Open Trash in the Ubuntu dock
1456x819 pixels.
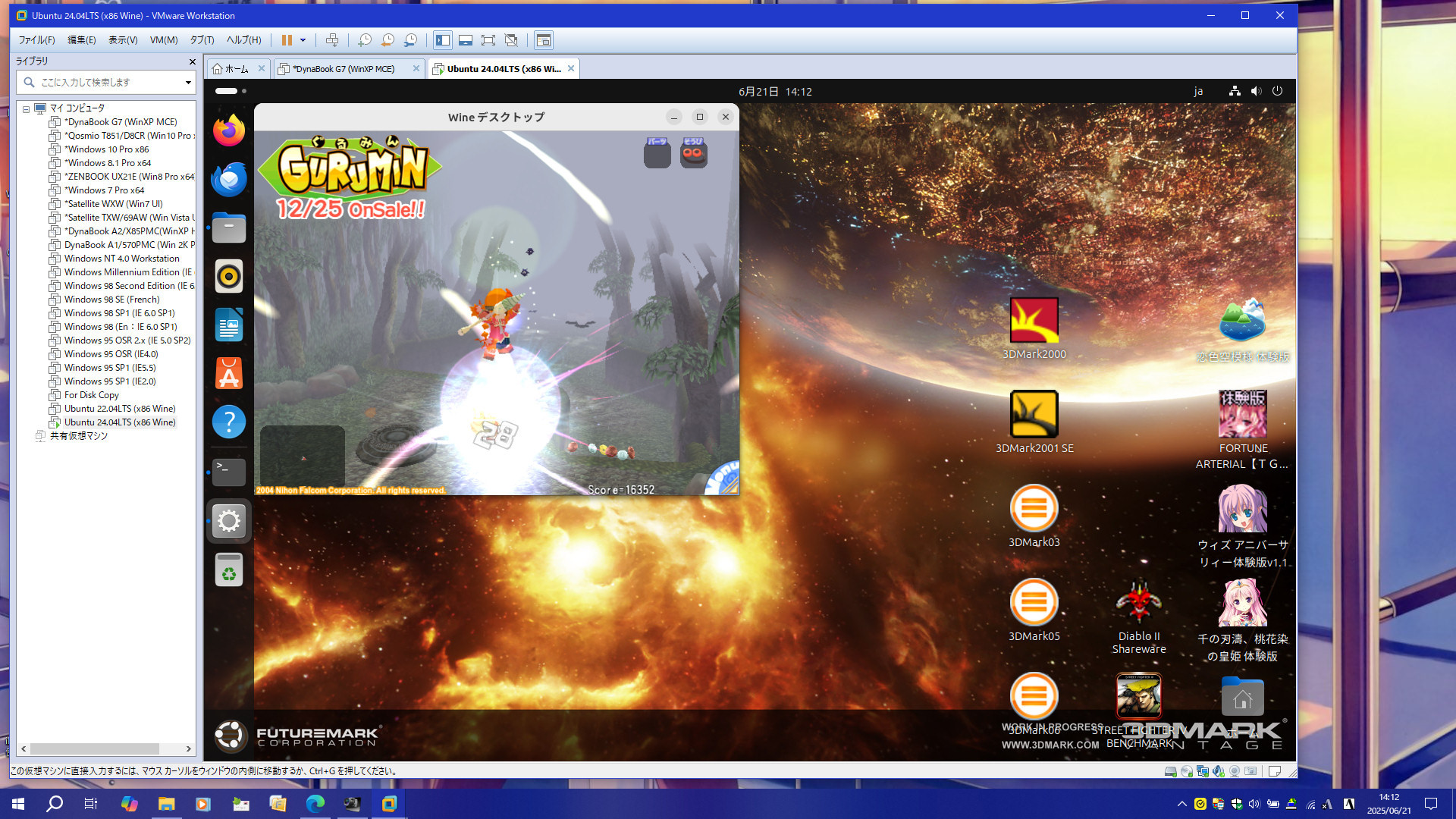click(228, 570)
